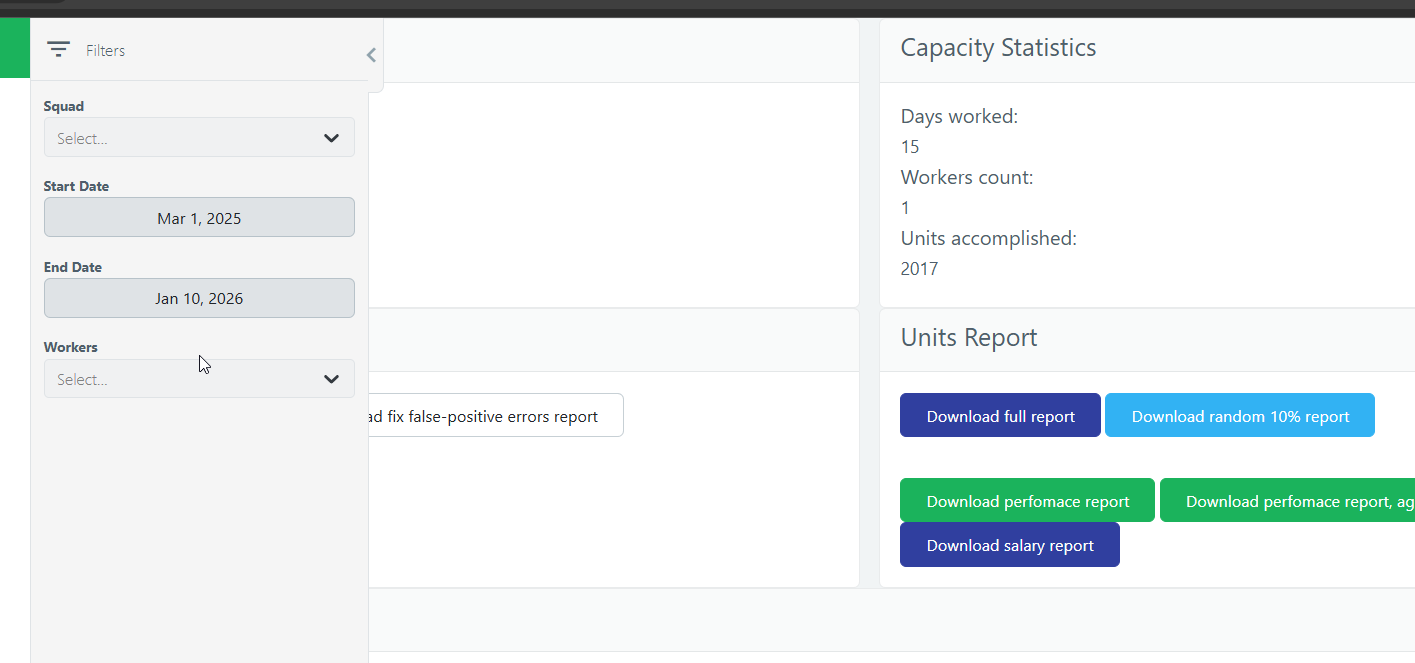Click the Filters funnel icon
Image resolution: width=1415 pixels, height=663 pixels.
pyautogui.click(x=59, y=49)
